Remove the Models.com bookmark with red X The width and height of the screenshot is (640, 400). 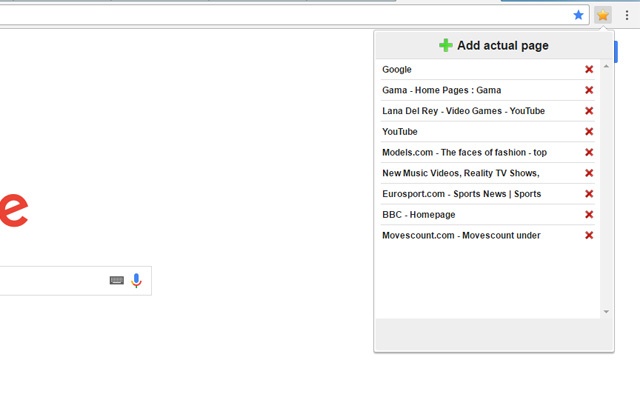pos(589,152)
